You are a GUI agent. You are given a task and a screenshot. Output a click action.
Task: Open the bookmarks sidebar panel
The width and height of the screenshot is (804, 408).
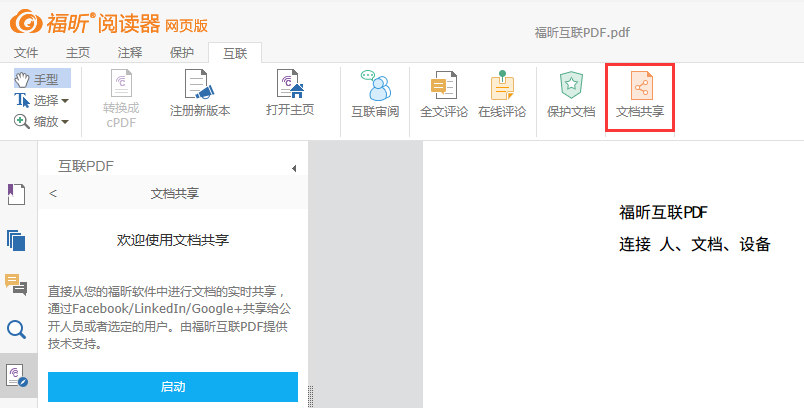coord(16,194)
